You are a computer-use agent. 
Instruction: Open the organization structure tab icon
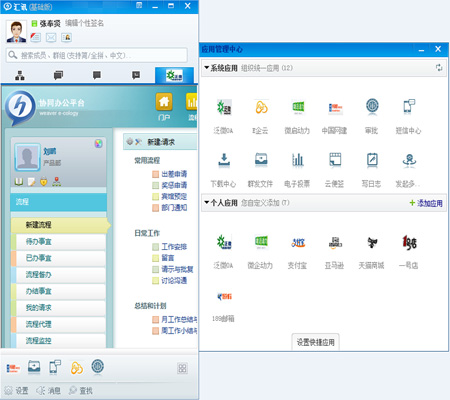click(x=20, y=76)
